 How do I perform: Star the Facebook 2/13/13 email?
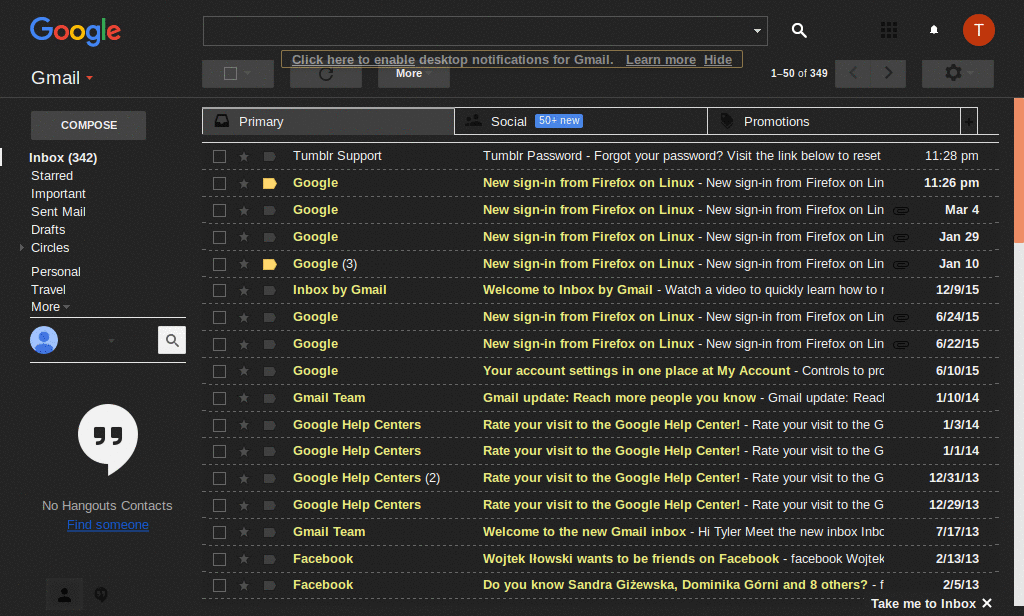point(244,559)
